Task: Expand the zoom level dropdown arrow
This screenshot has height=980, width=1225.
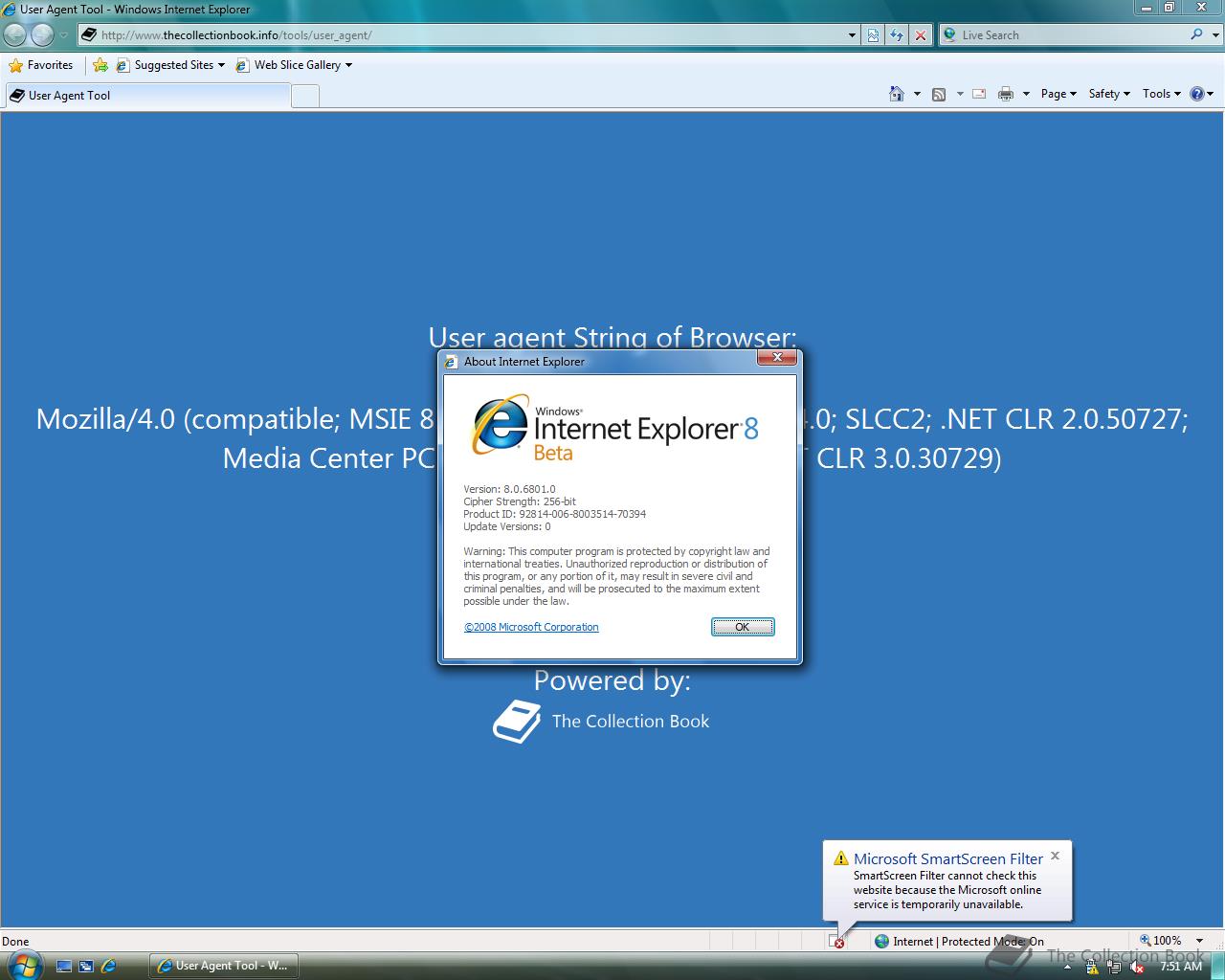Action: click(x=1200, y=941)
